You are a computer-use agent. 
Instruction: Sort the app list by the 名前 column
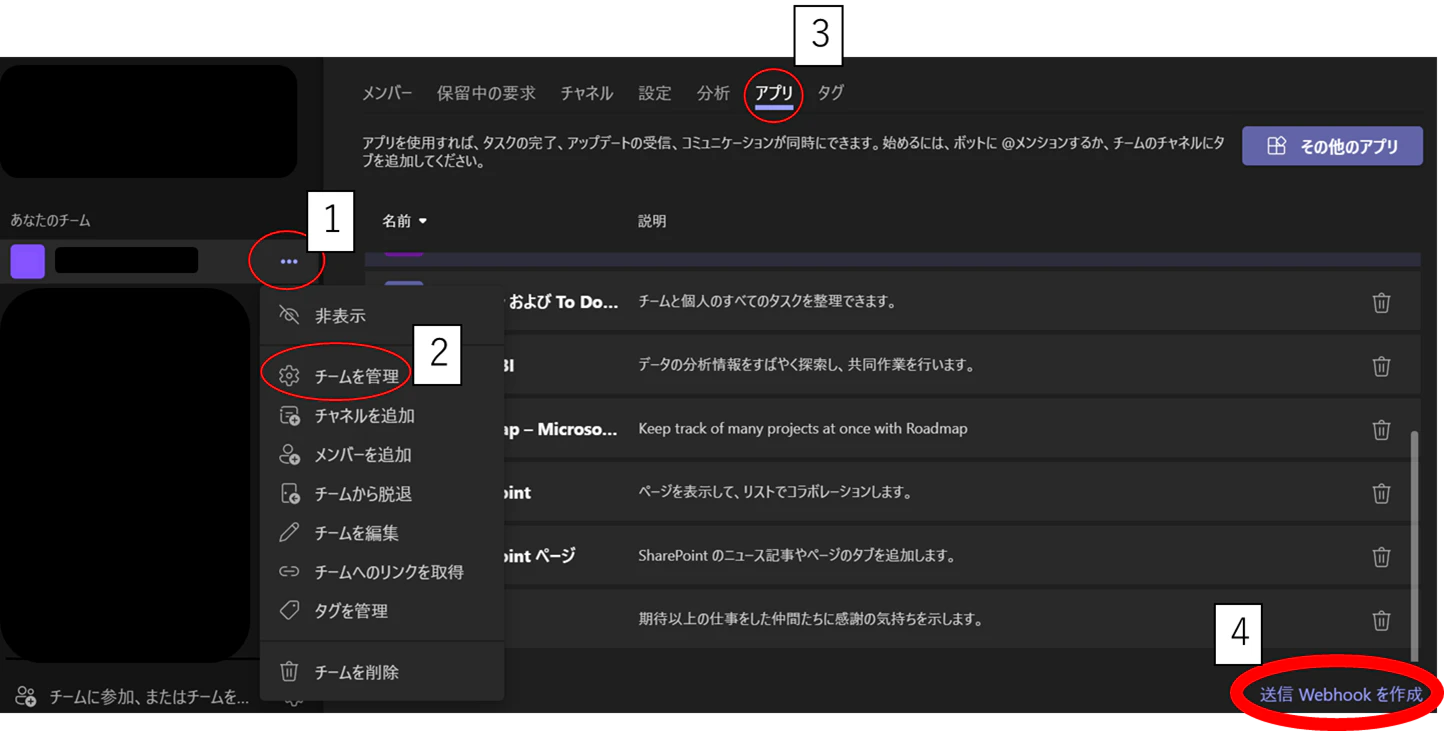click(x=405, y=221)
